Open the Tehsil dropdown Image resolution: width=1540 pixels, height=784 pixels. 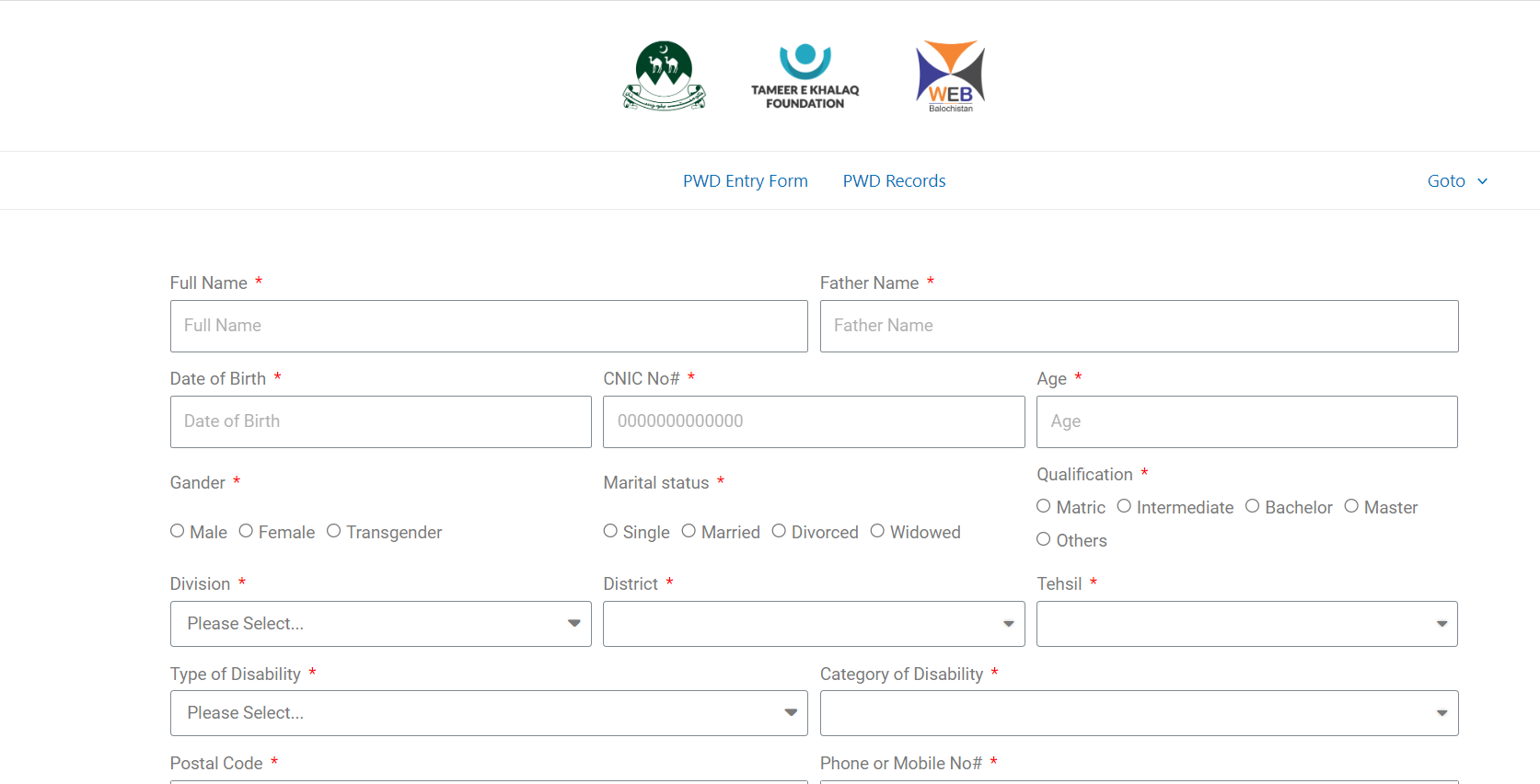point(1246,624)
